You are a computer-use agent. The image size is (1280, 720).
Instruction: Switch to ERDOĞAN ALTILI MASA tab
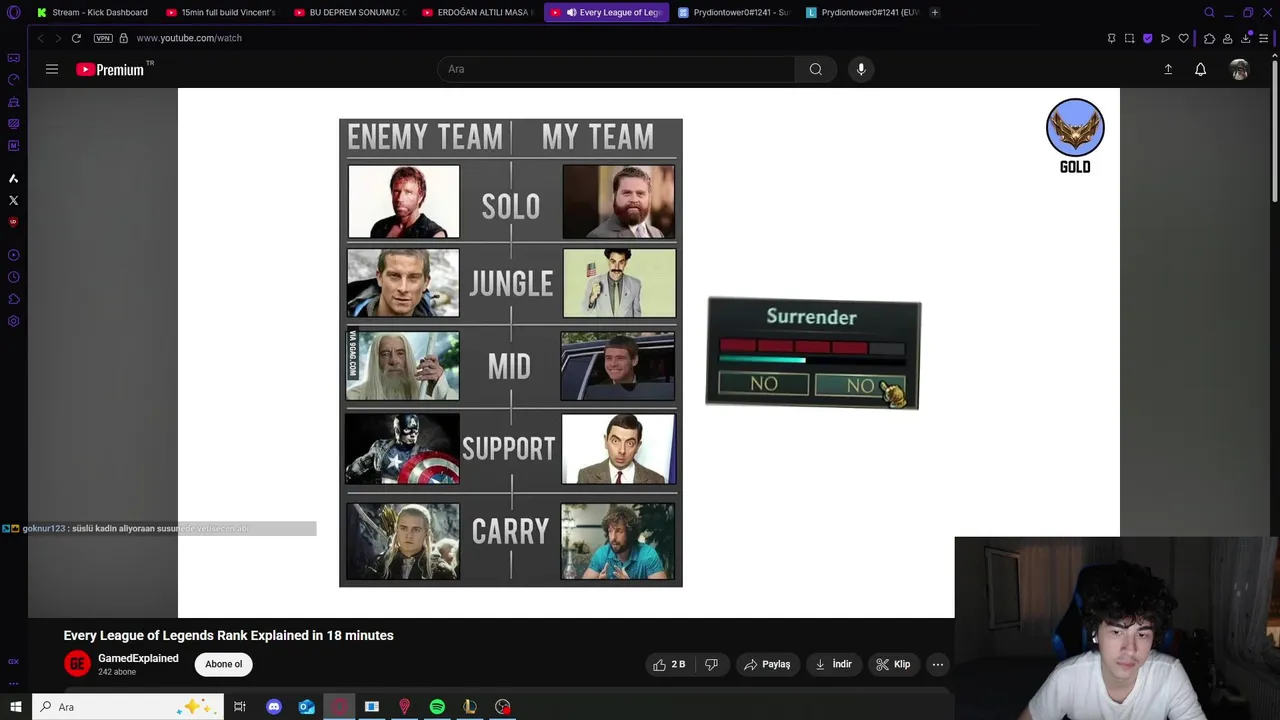point(477,12)
